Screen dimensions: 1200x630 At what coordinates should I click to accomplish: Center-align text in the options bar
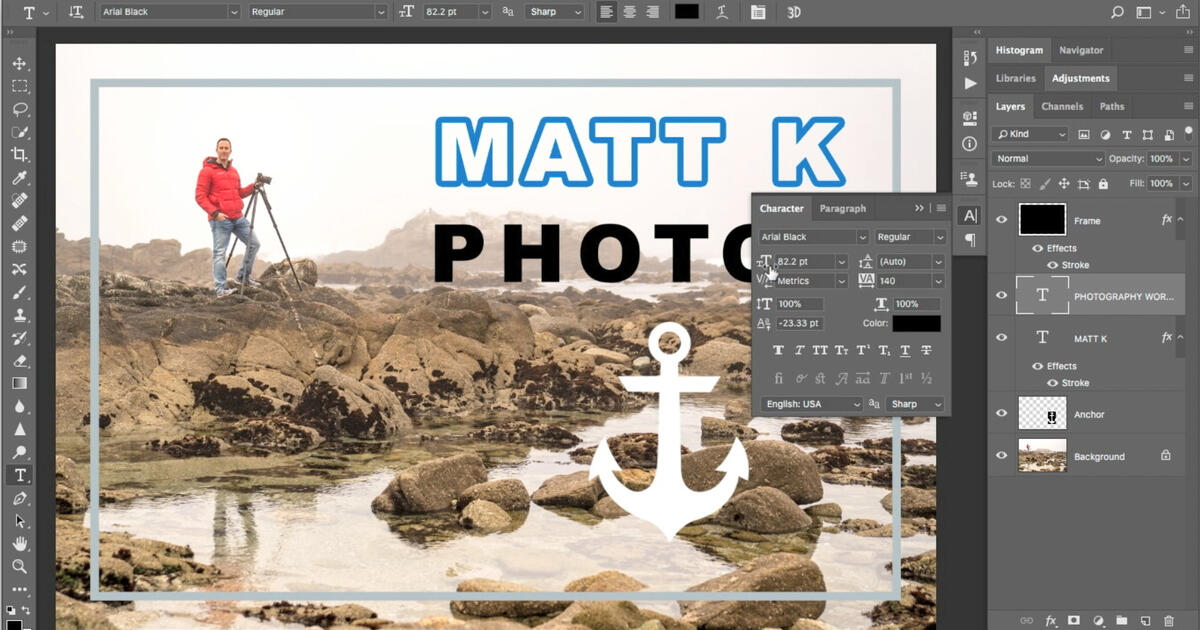click(x=629, y=12)
